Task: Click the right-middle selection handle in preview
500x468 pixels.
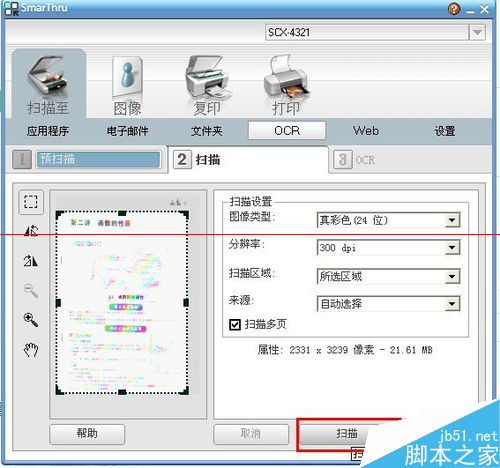Action: 186,303
